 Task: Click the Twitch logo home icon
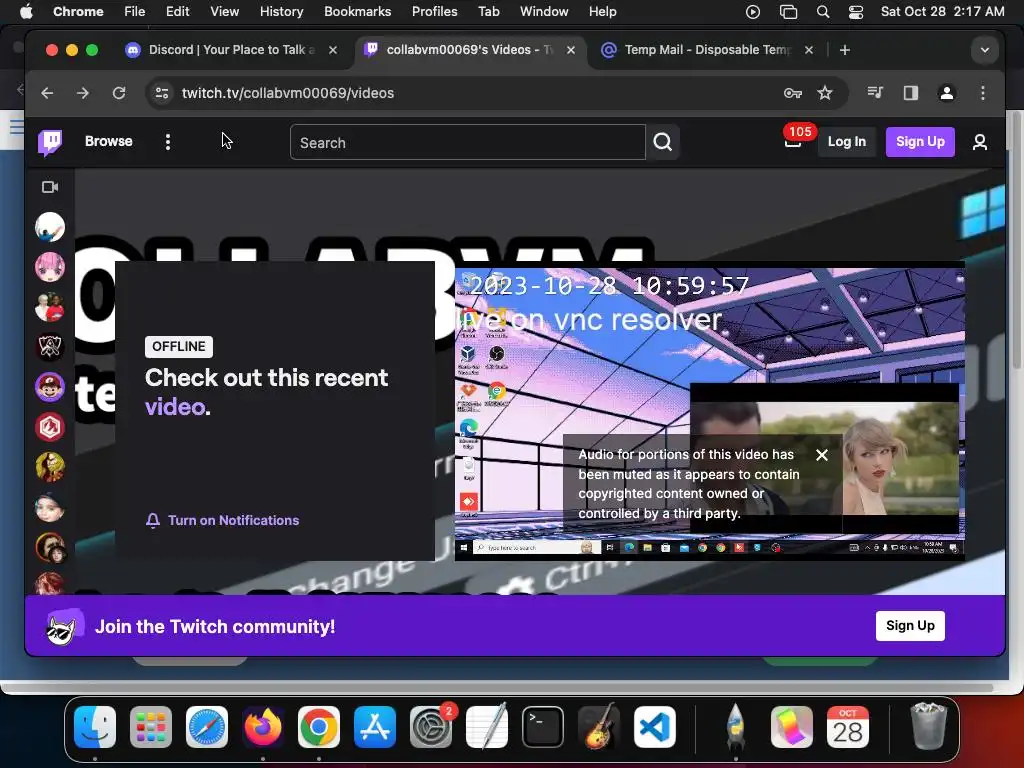[50, 142]
